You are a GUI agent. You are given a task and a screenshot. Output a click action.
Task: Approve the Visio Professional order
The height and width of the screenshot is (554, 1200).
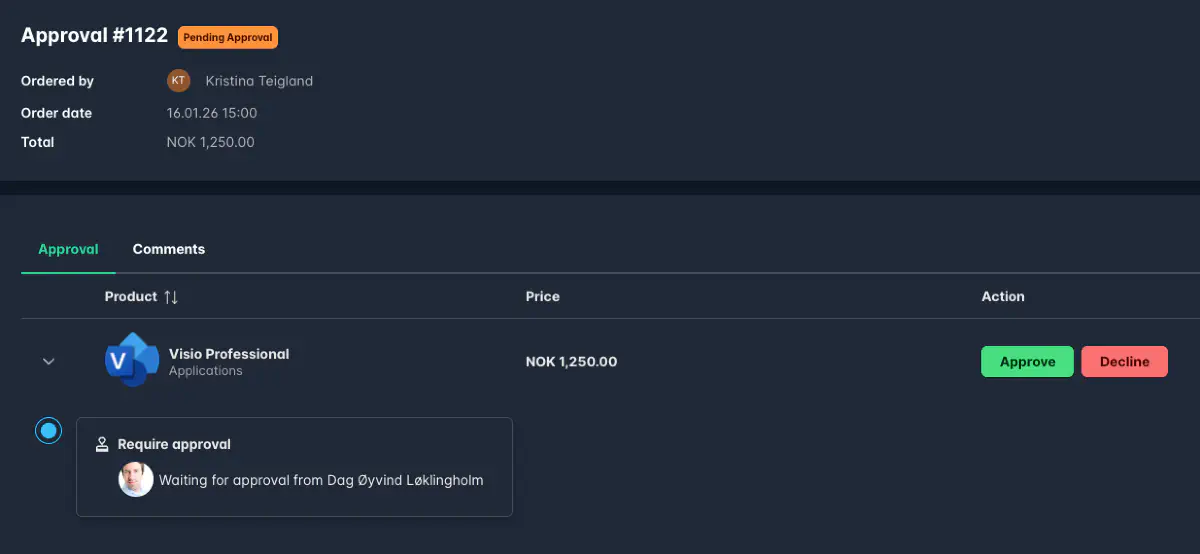click(x=1027, y=362)
